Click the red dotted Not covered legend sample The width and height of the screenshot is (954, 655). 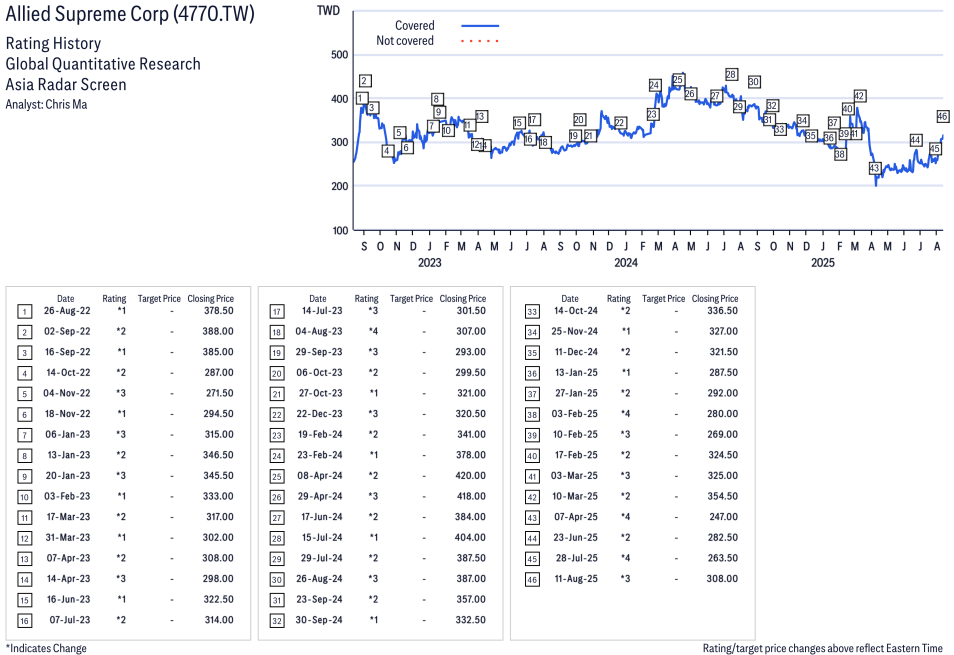(x=480, y=41)
